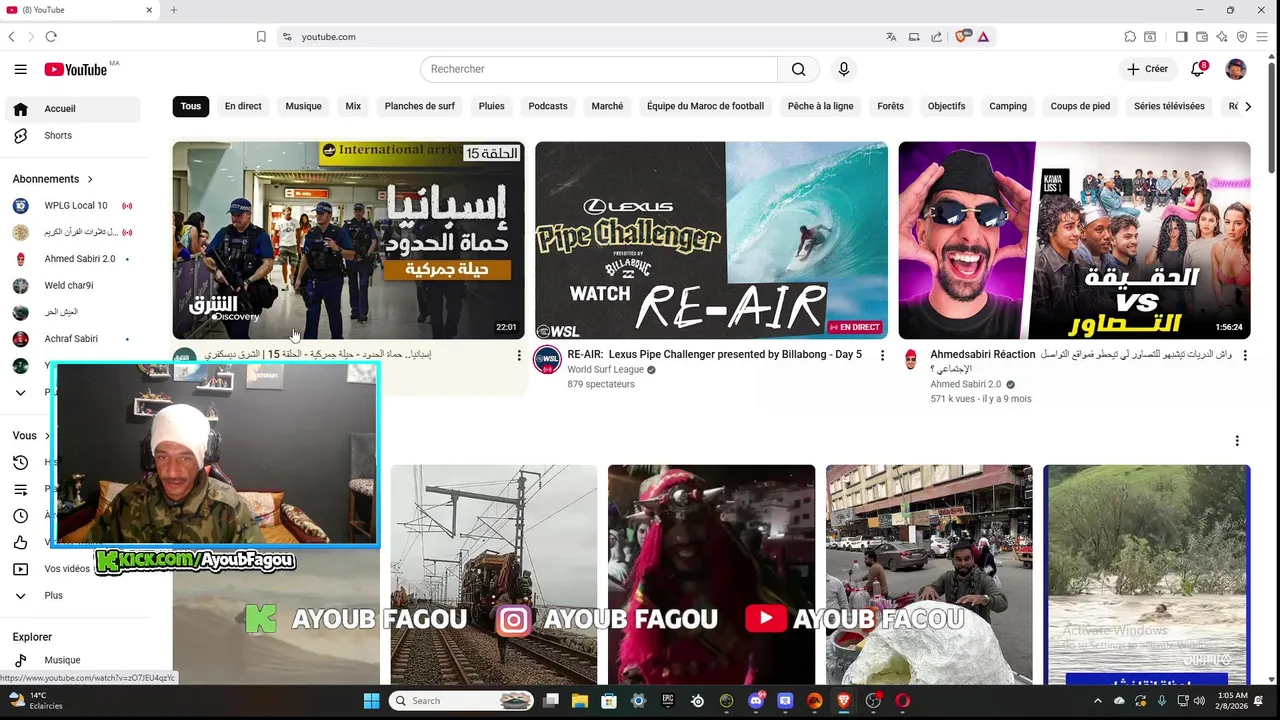Click the search magnifier button
This screenshot has height=720, width=1280.
coord(798,69)
